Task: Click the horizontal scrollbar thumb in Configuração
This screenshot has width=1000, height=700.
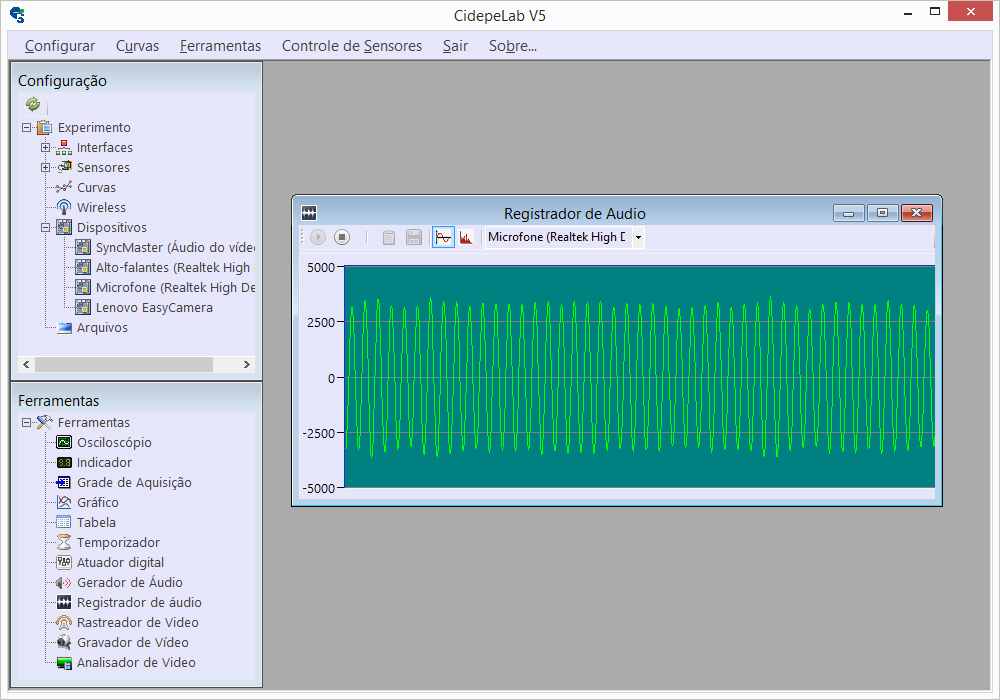Action: (124, 364)
